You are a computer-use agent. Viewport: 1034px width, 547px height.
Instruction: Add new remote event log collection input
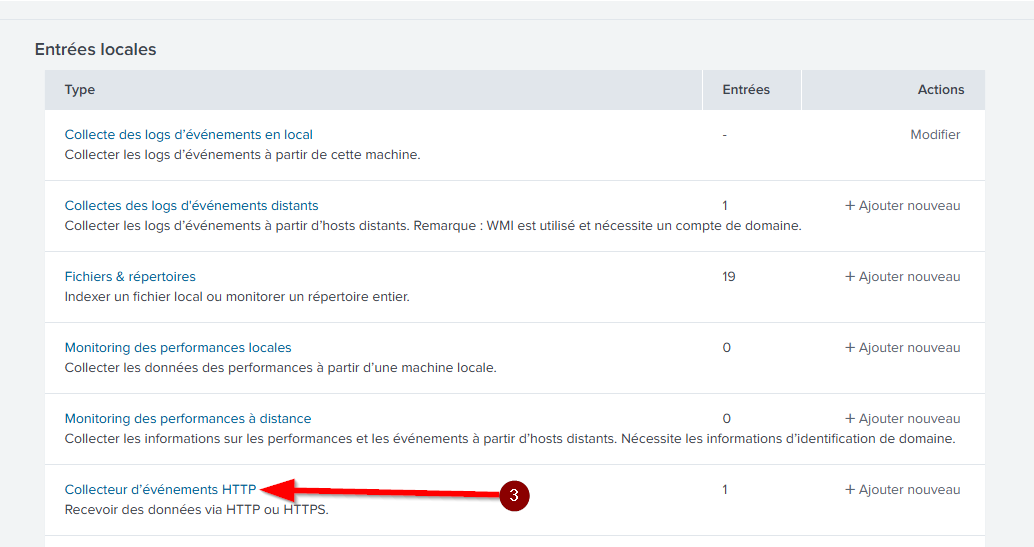tap(902, 205)
